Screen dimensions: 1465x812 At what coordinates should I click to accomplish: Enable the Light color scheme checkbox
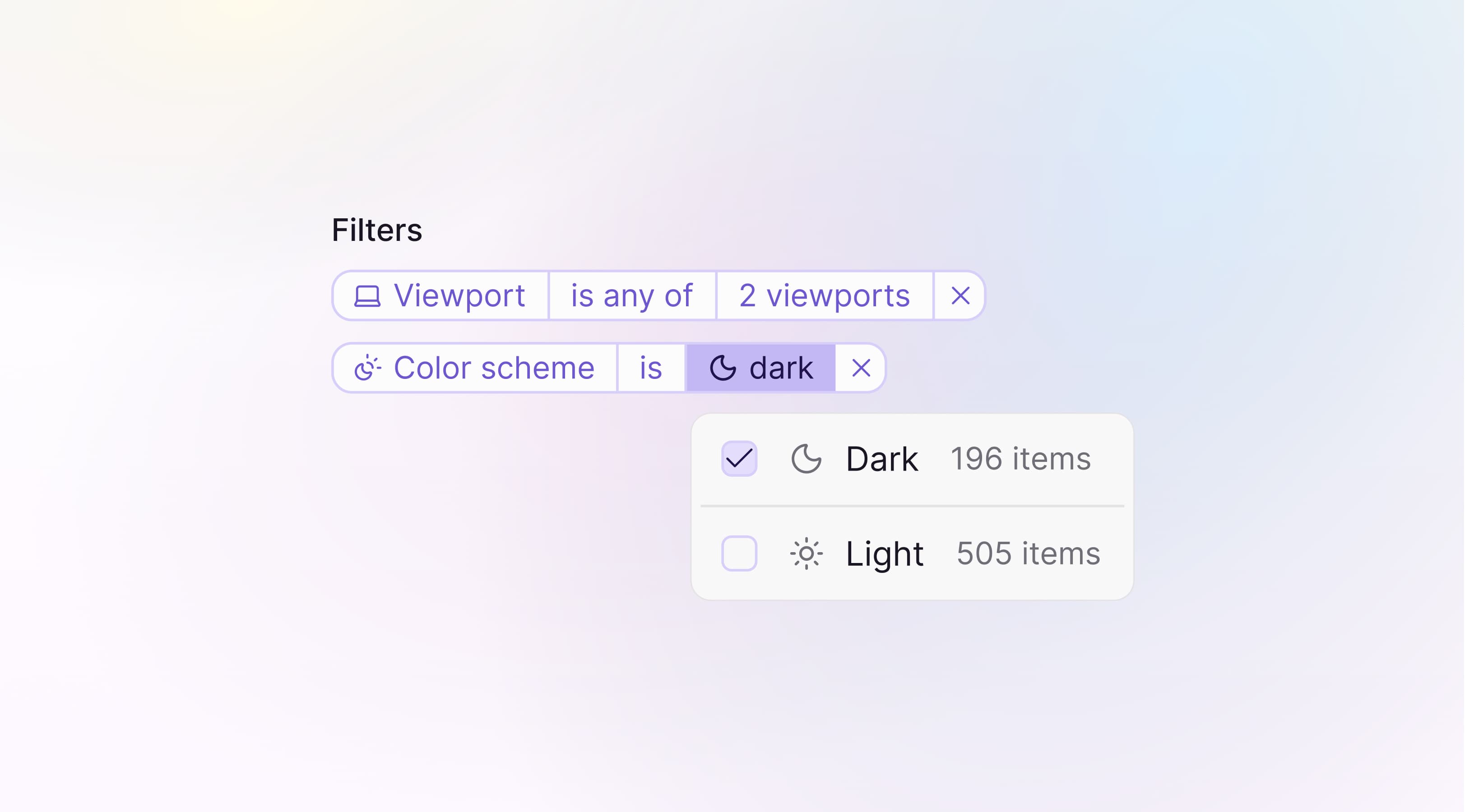tap(739, 552)
